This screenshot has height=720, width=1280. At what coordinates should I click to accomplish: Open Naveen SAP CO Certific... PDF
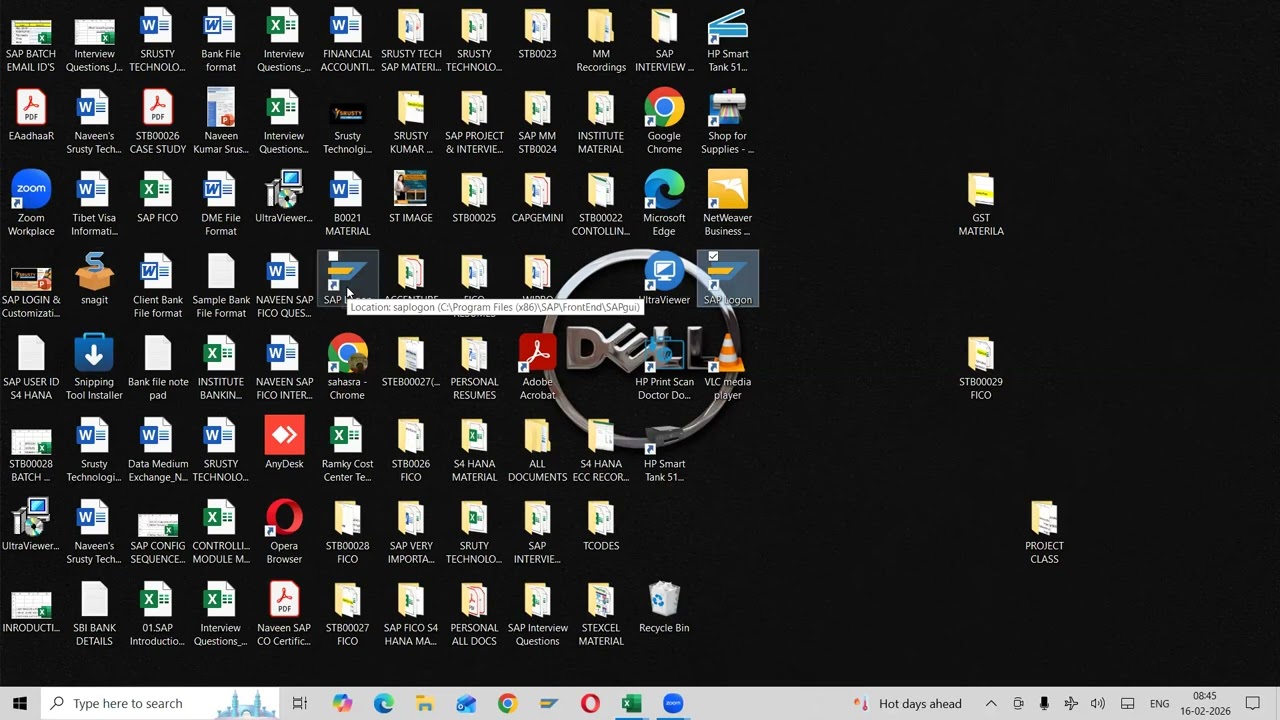point(284,614)
